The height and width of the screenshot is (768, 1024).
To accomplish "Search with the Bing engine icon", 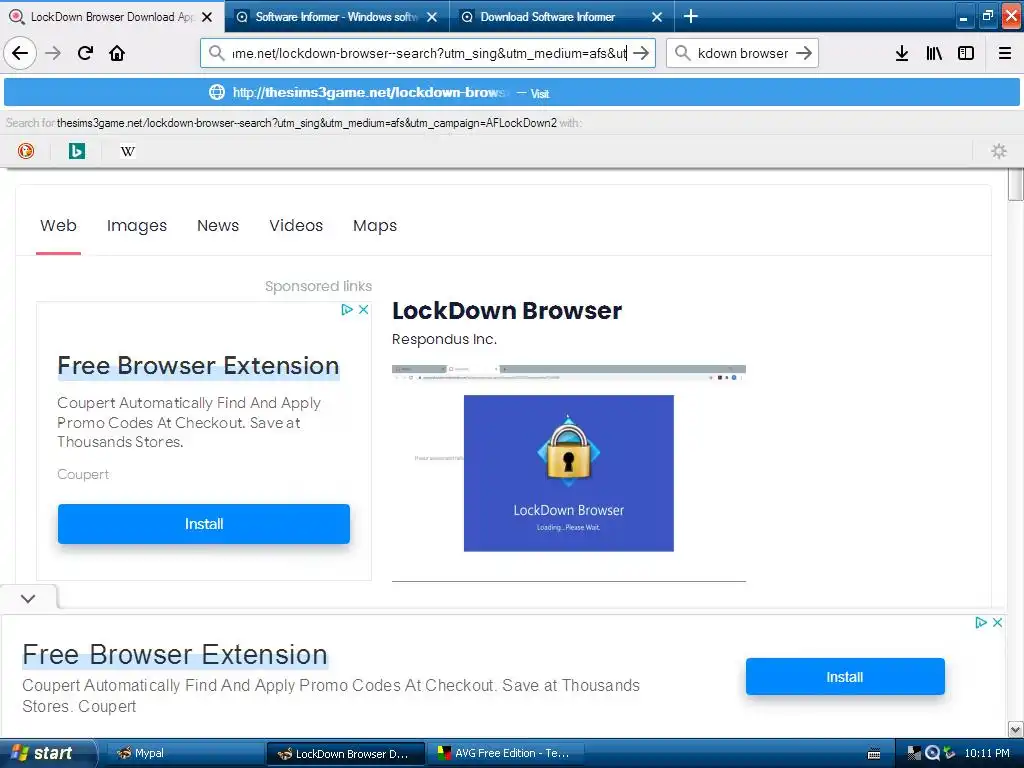I will [x=77, y=151].
